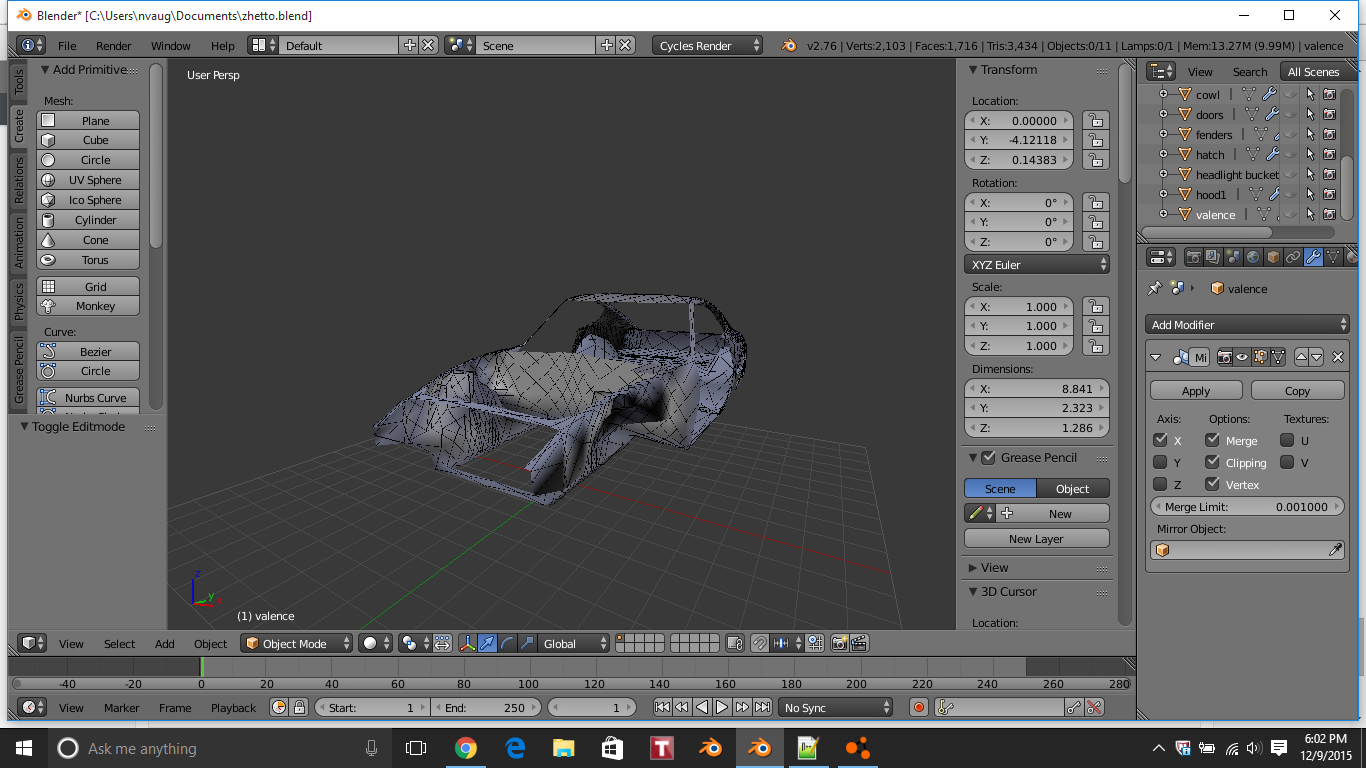Screen dimensions: 1366x768
Task: Collapse the Transform panel
Action: pyautogui.click(x=972, y=70)
